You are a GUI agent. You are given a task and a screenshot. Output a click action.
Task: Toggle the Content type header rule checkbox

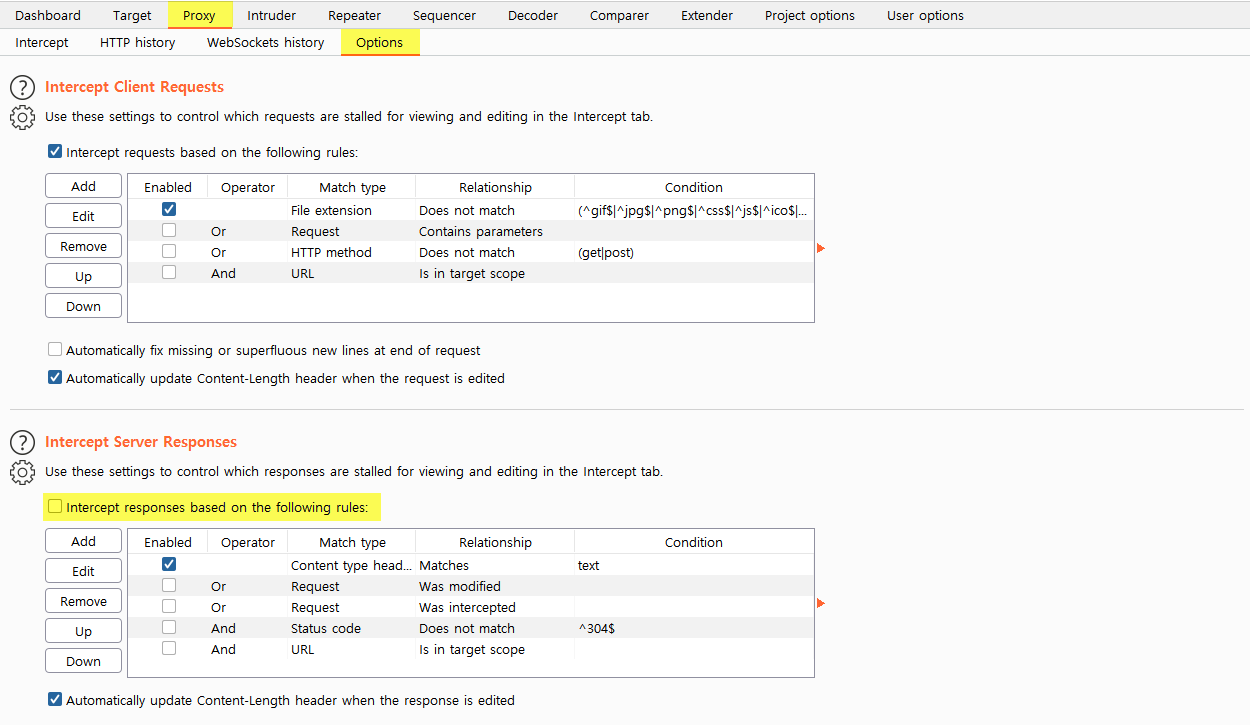[x=168, y=565]
